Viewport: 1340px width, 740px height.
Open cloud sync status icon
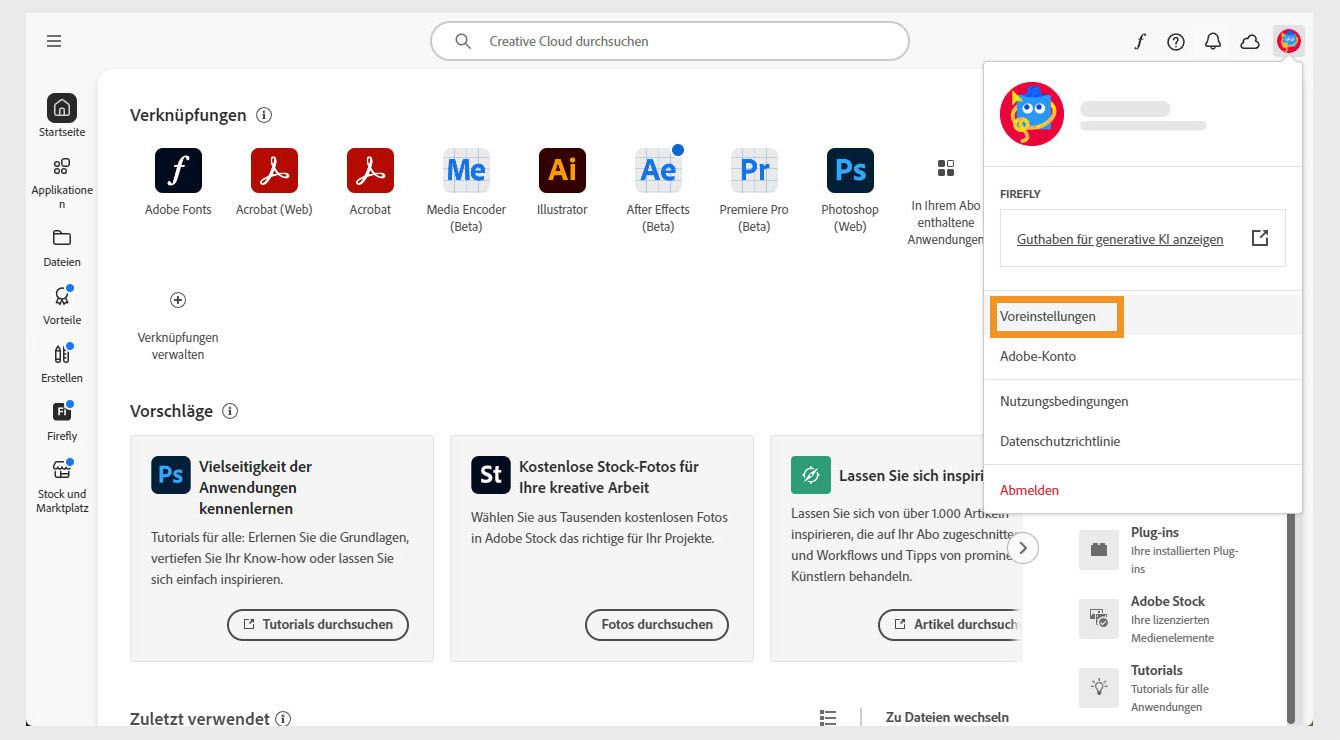(1250, 41)
